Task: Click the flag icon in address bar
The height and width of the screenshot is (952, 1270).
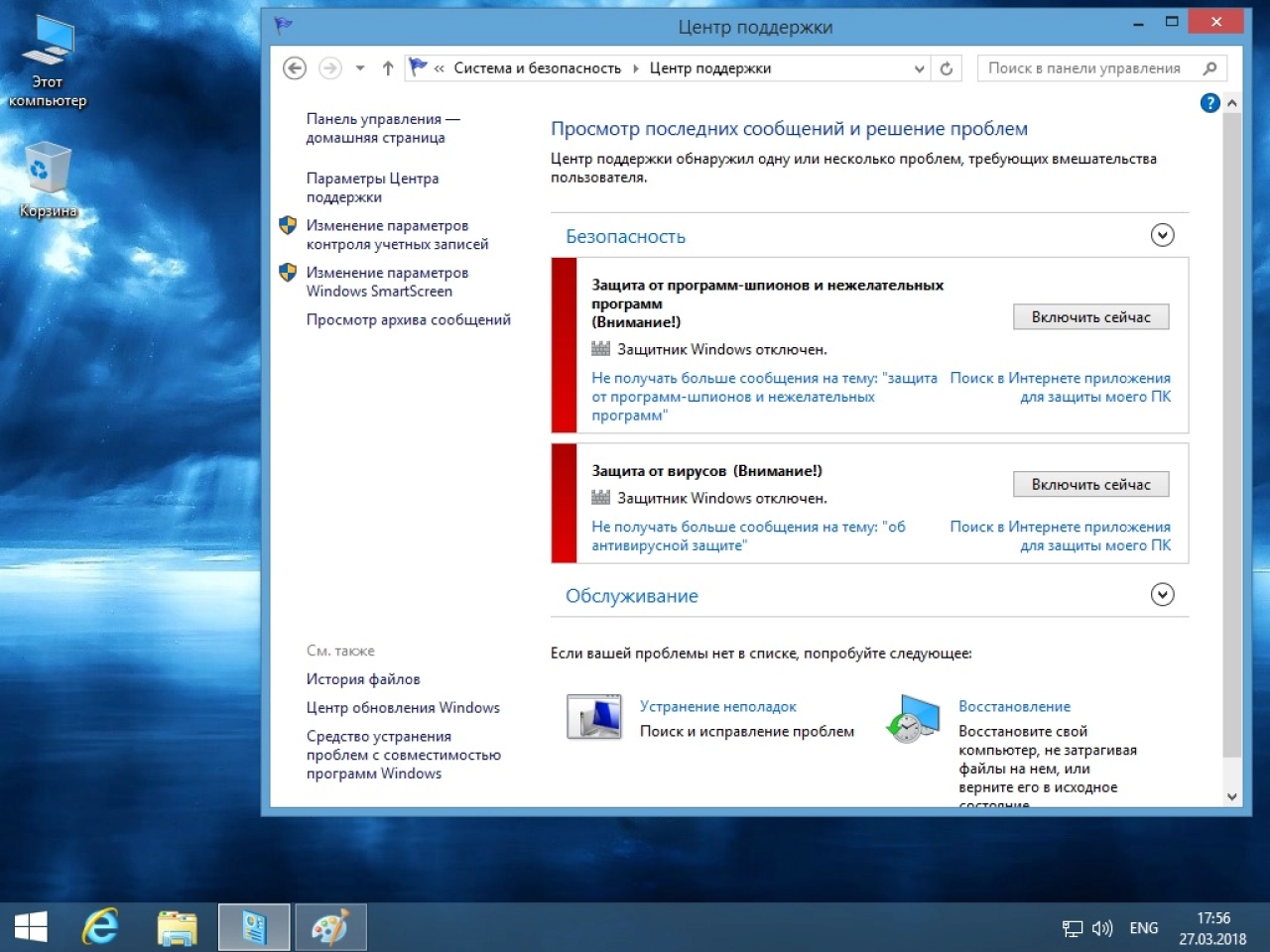Action: [x=419, y=67]
